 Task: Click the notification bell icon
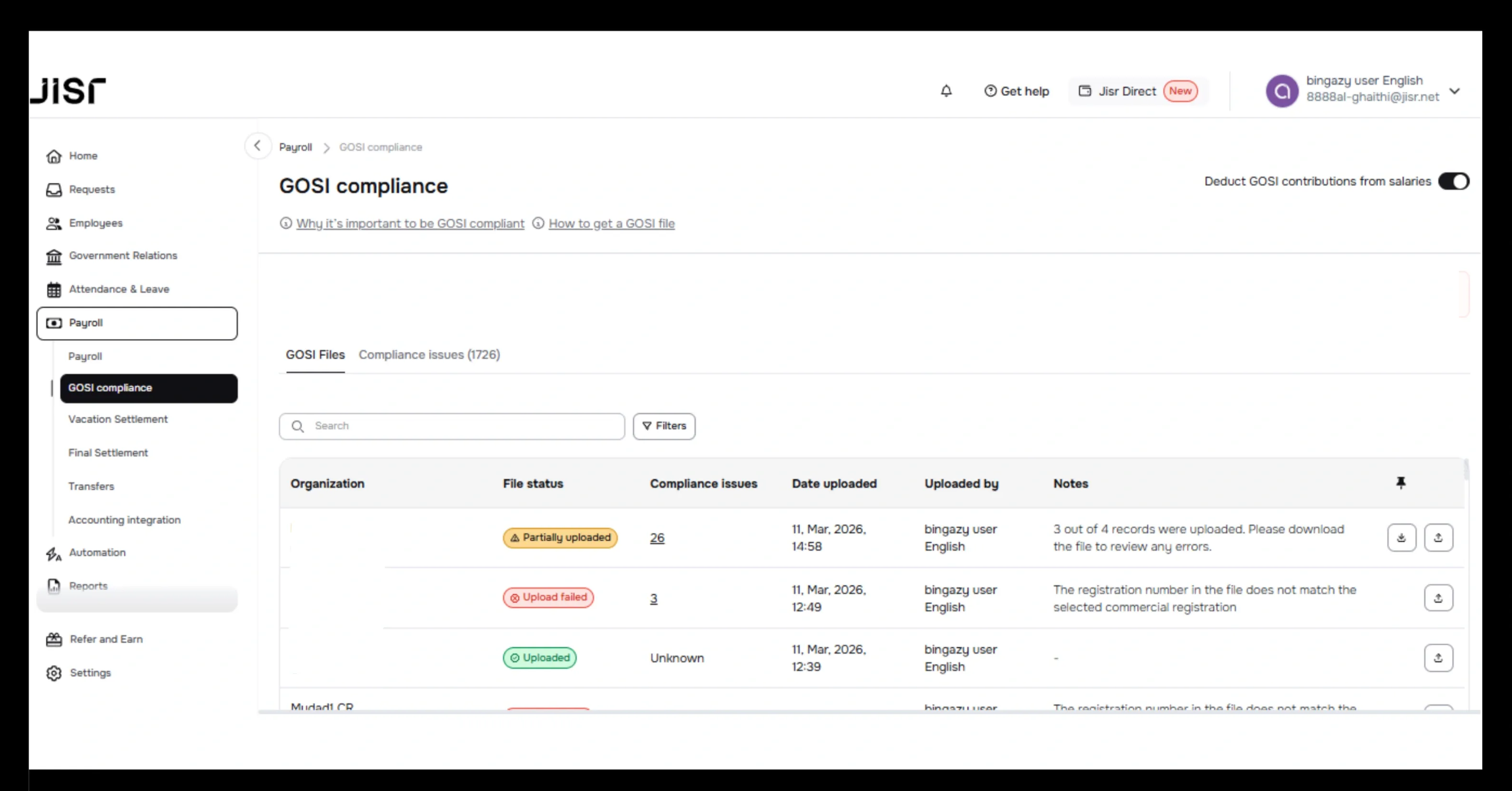[946, 91]
